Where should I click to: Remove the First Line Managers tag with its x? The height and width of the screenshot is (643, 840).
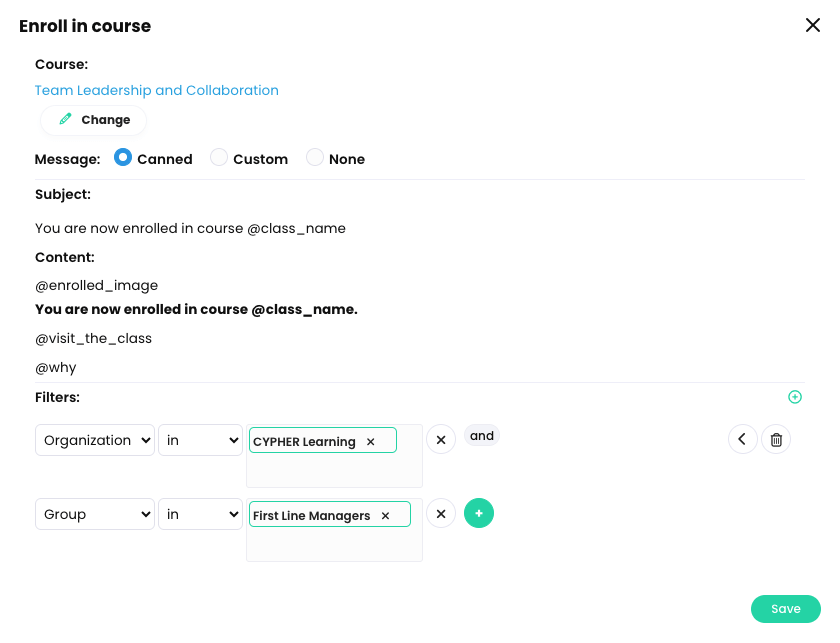tap(384, 514)
